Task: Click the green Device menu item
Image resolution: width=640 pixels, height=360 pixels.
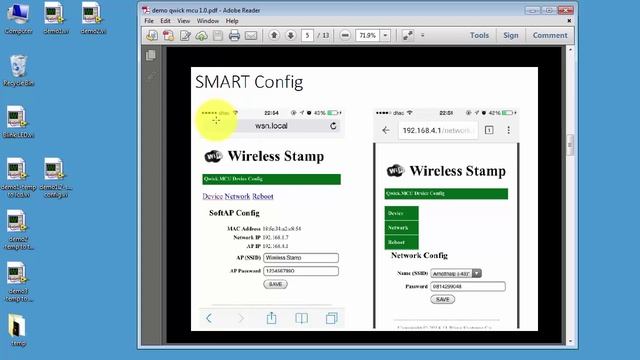Action: click(401, 213)
